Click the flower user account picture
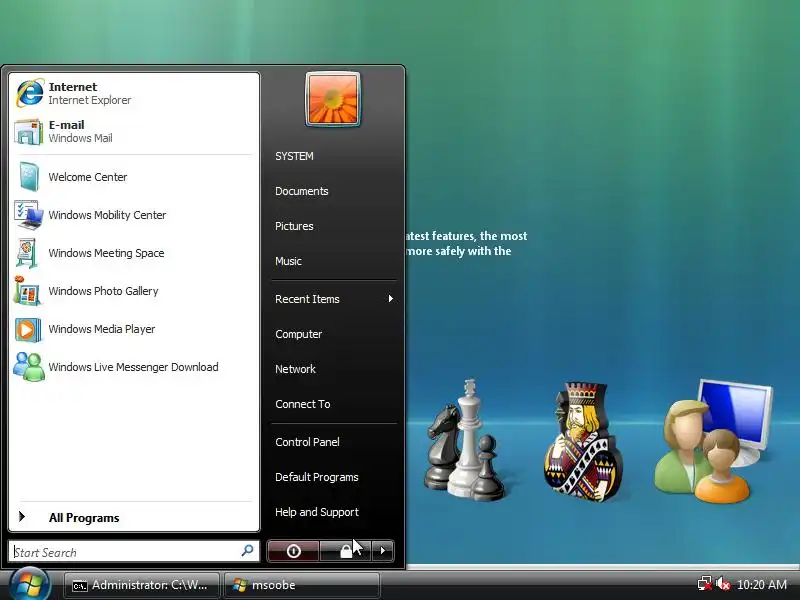The height and width of the screenshot is (600, 800). click(333, 99)
